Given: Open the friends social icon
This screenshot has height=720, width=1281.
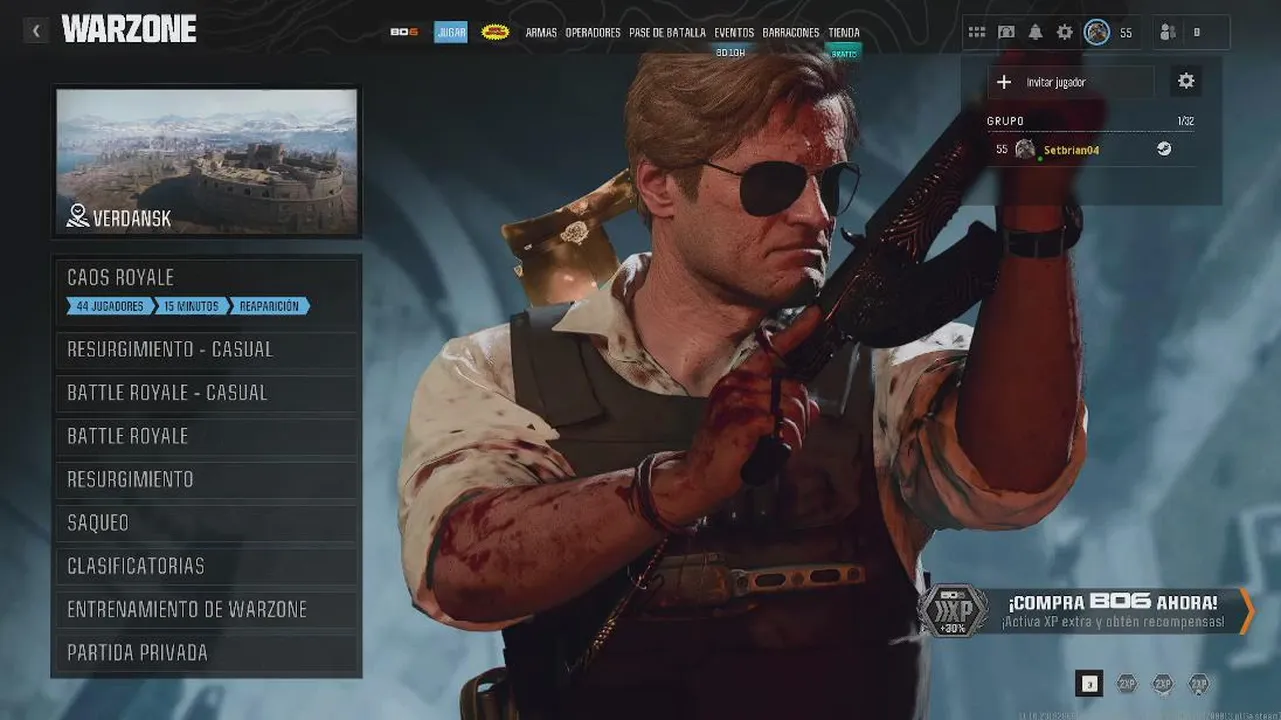Looking at the screenshot, I should tap(1167, 32).
